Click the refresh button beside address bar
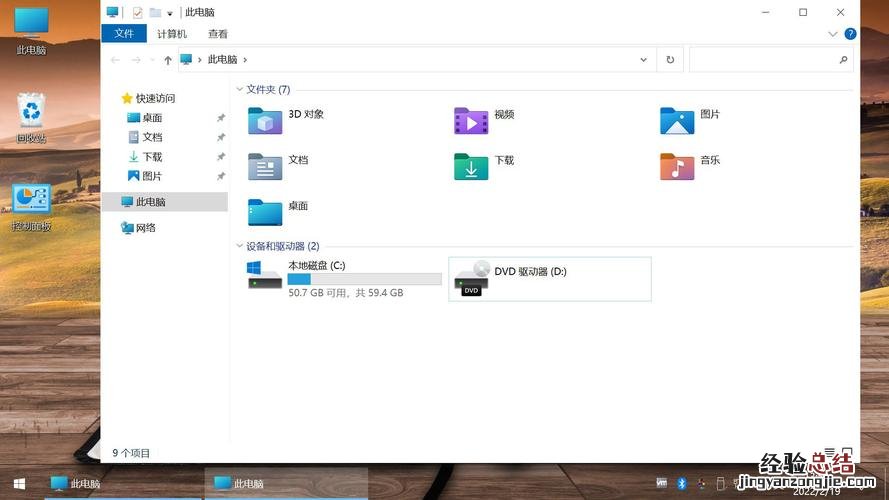889x500 pixels. pos(670,60)
